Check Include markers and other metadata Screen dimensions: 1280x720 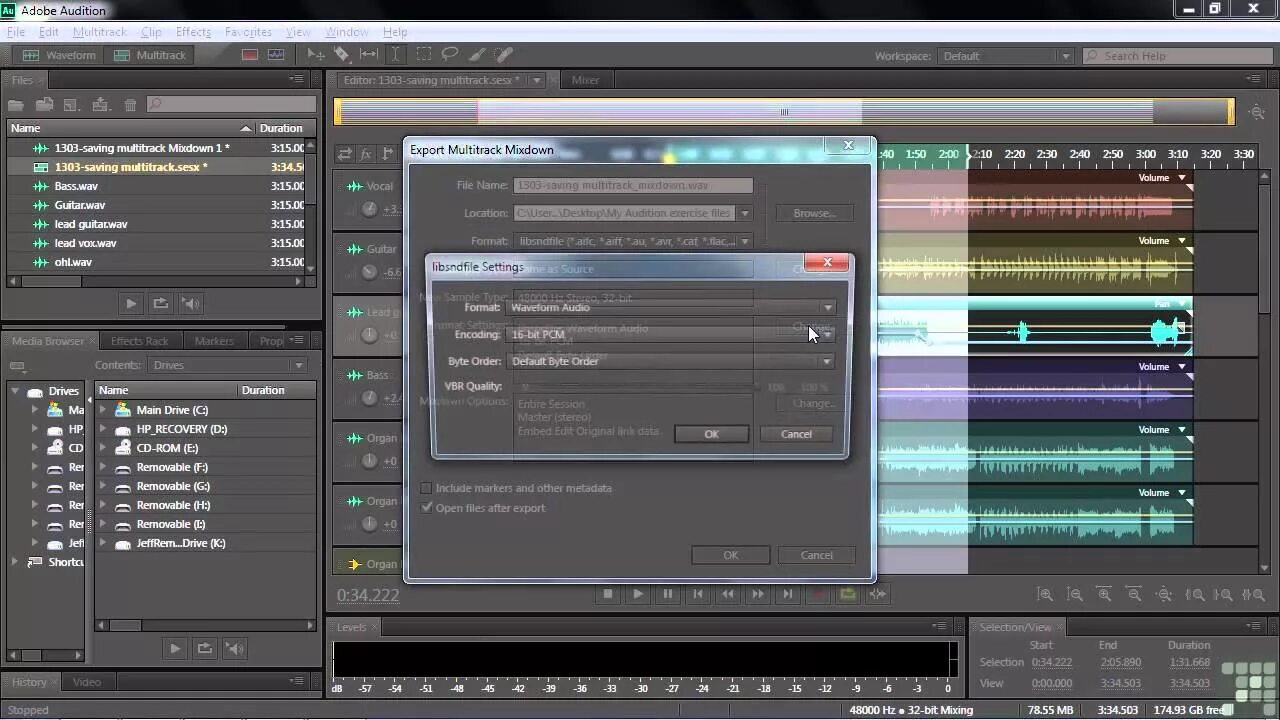click(426, 488)
